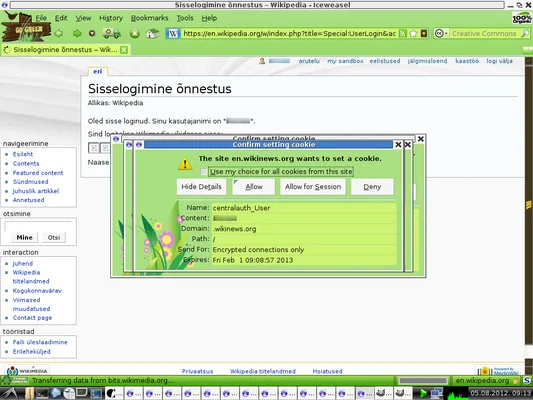The width and height of the screenshot is (533, 400).
Task: Open the History menu
Action: coord(111,18)
